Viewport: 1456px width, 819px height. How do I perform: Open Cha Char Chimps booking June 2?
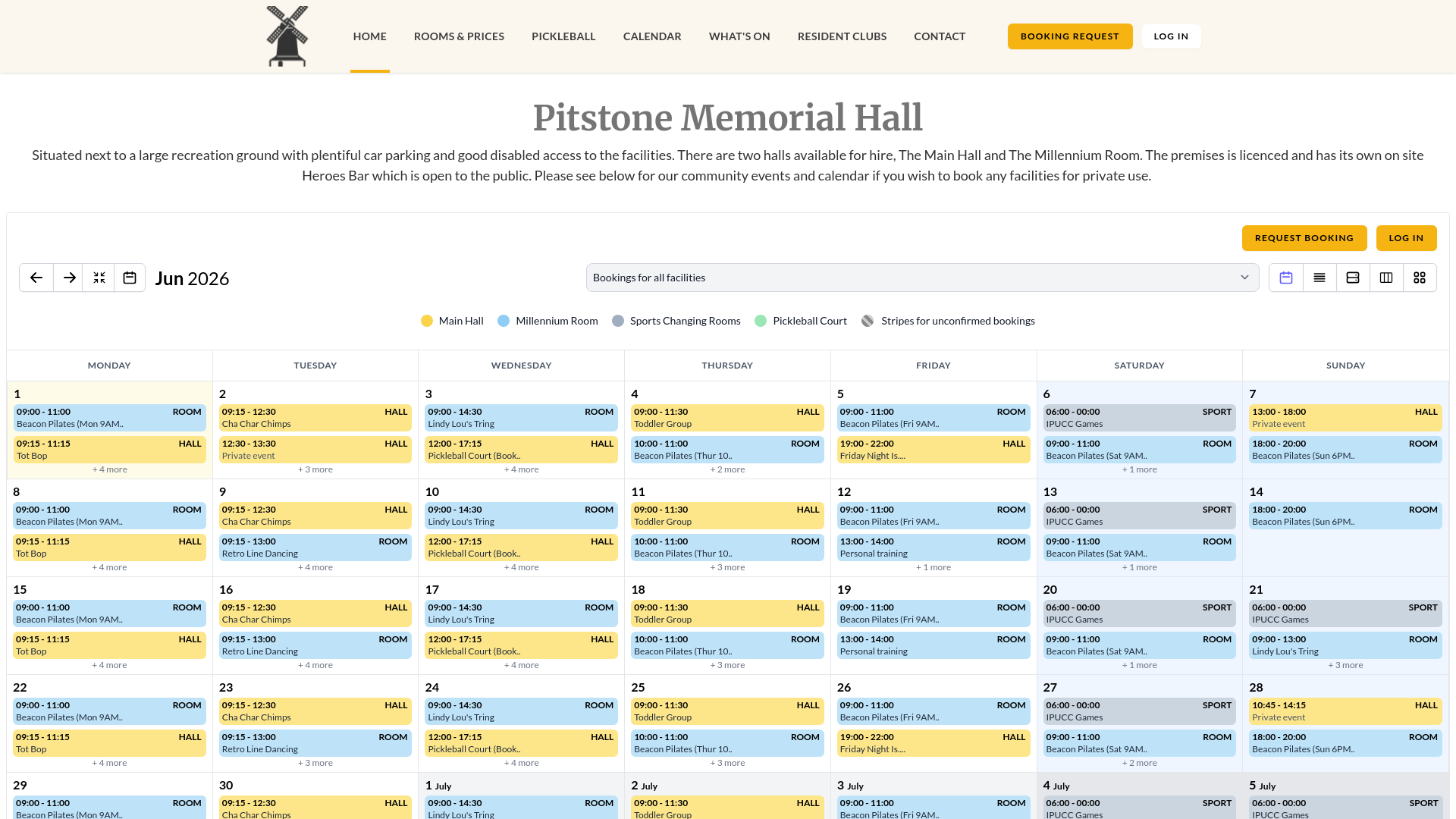tap(315, 418)
